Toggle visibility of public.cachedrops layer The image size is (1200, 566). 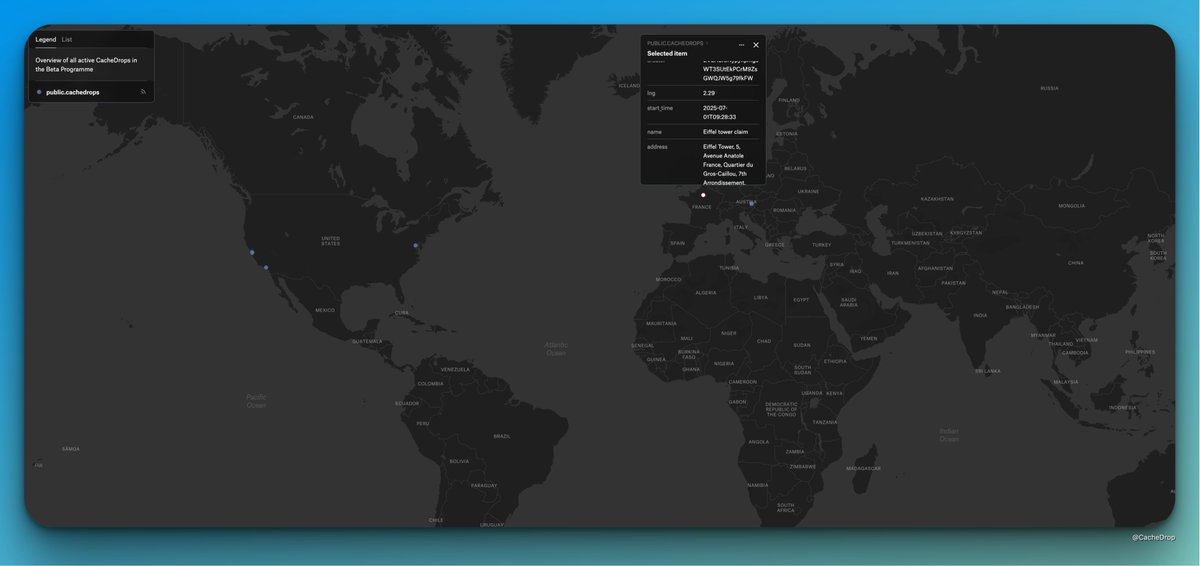click(x=143, y=92)
